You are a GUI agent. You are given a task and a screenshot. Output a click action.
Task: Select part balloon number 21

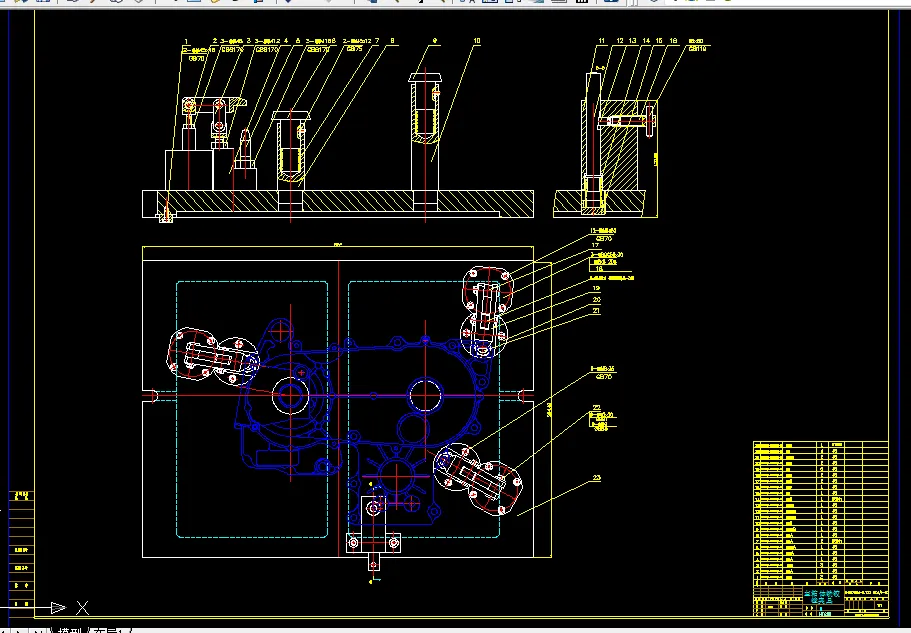pyautogui.click(x=596, y=311)
